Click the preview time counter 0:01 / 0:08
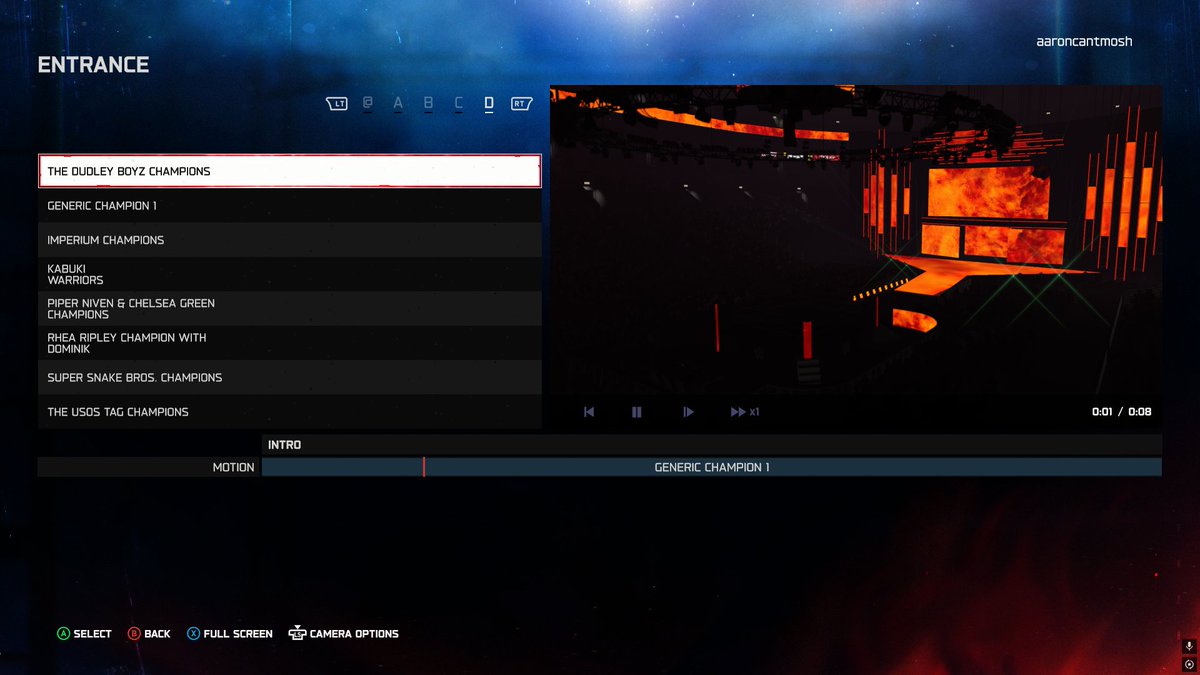This screenshot has height=675, width=1200. 1121,412
